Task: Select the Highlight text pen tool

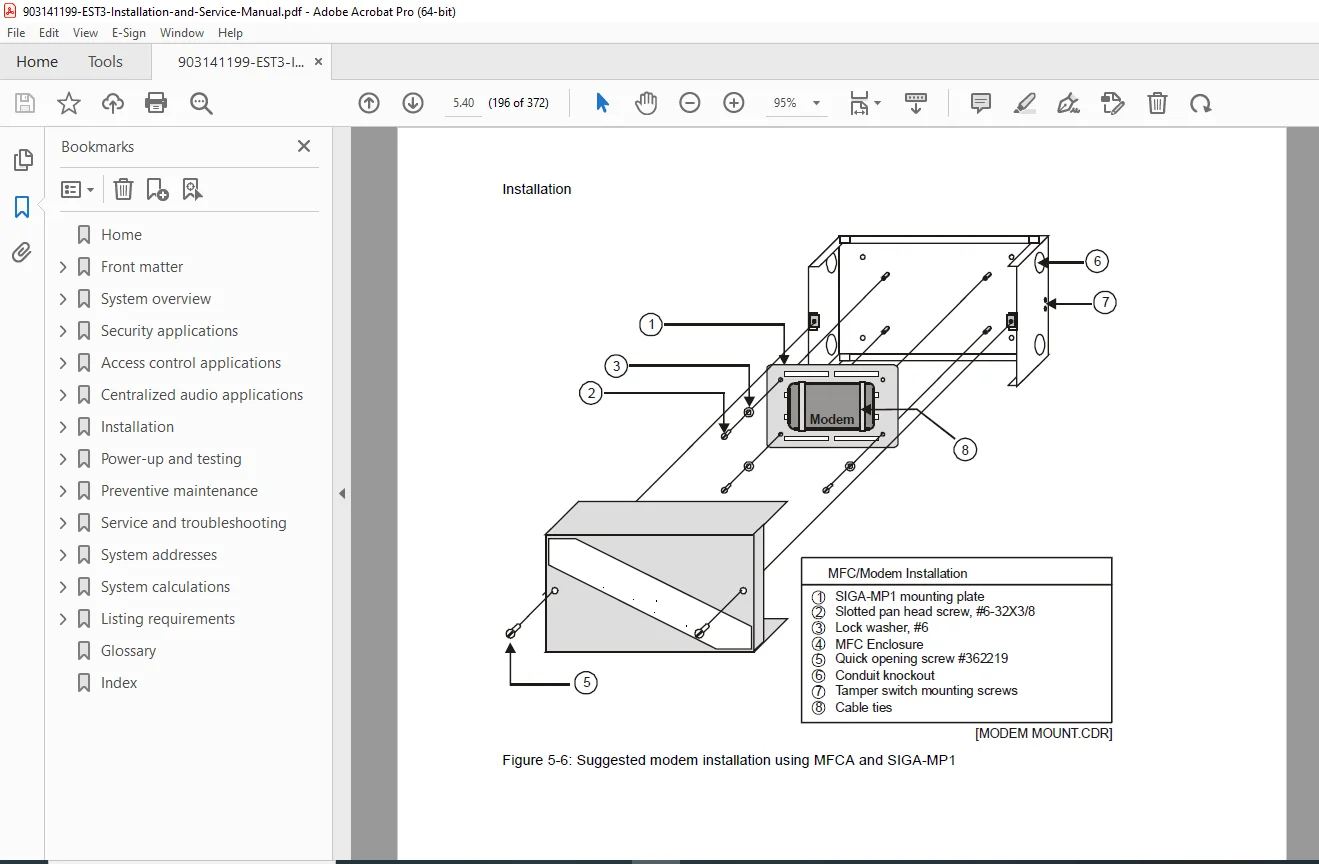Action: [x=1025, y=103]
